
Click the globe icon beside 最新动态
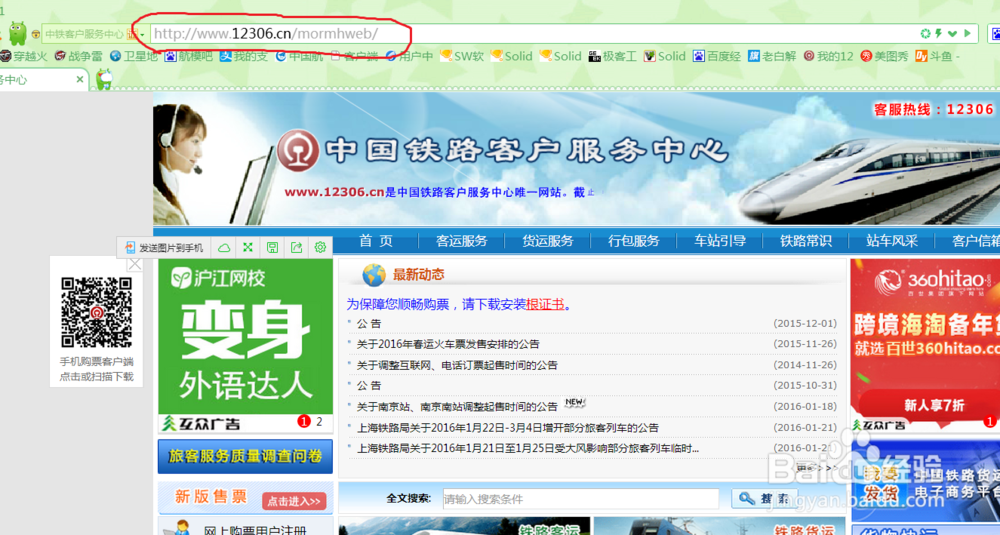click(374, 275)
